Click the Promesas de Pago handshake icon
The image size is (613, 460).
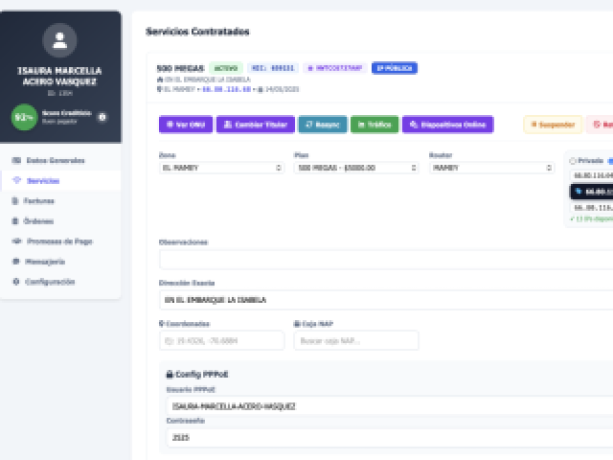[16, 241]
